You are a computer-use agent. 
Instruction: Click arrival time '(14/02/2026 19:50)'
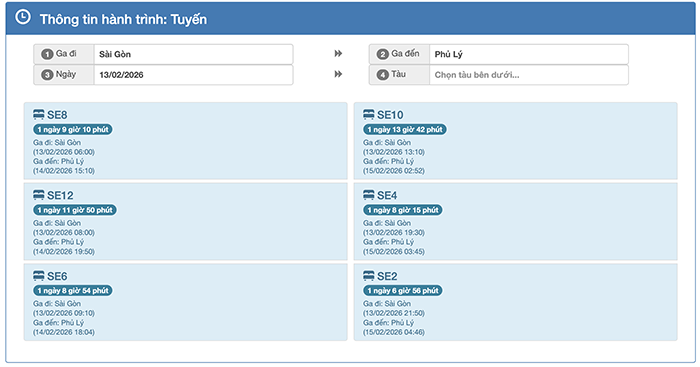64,251
